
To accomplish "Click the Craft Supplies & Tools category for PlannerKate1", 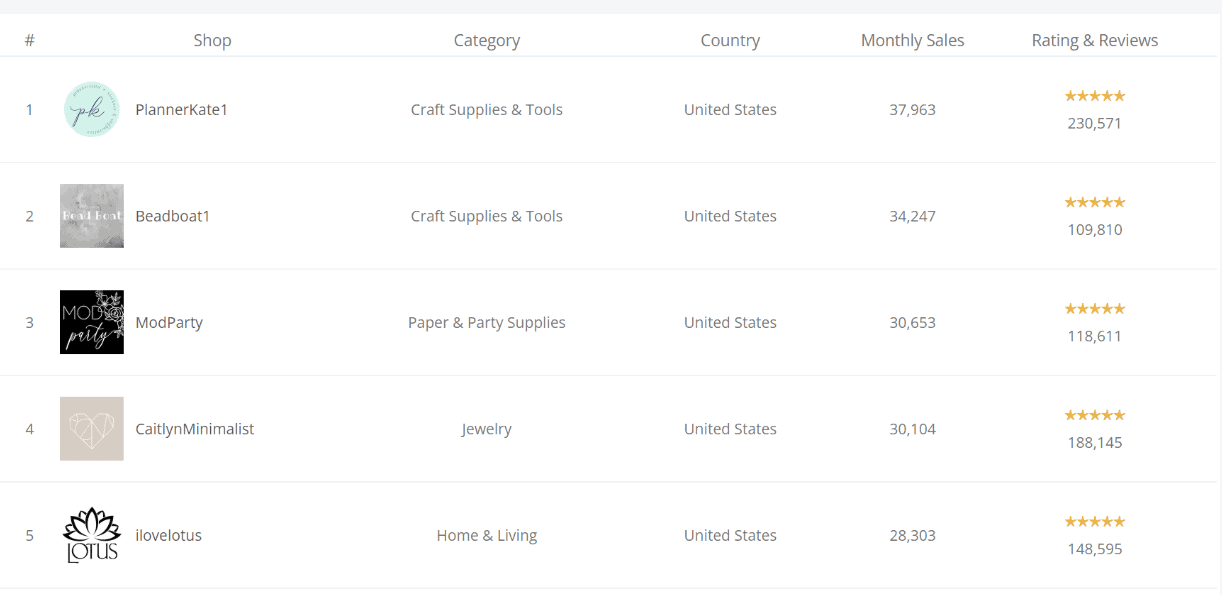I will (487, 109).
